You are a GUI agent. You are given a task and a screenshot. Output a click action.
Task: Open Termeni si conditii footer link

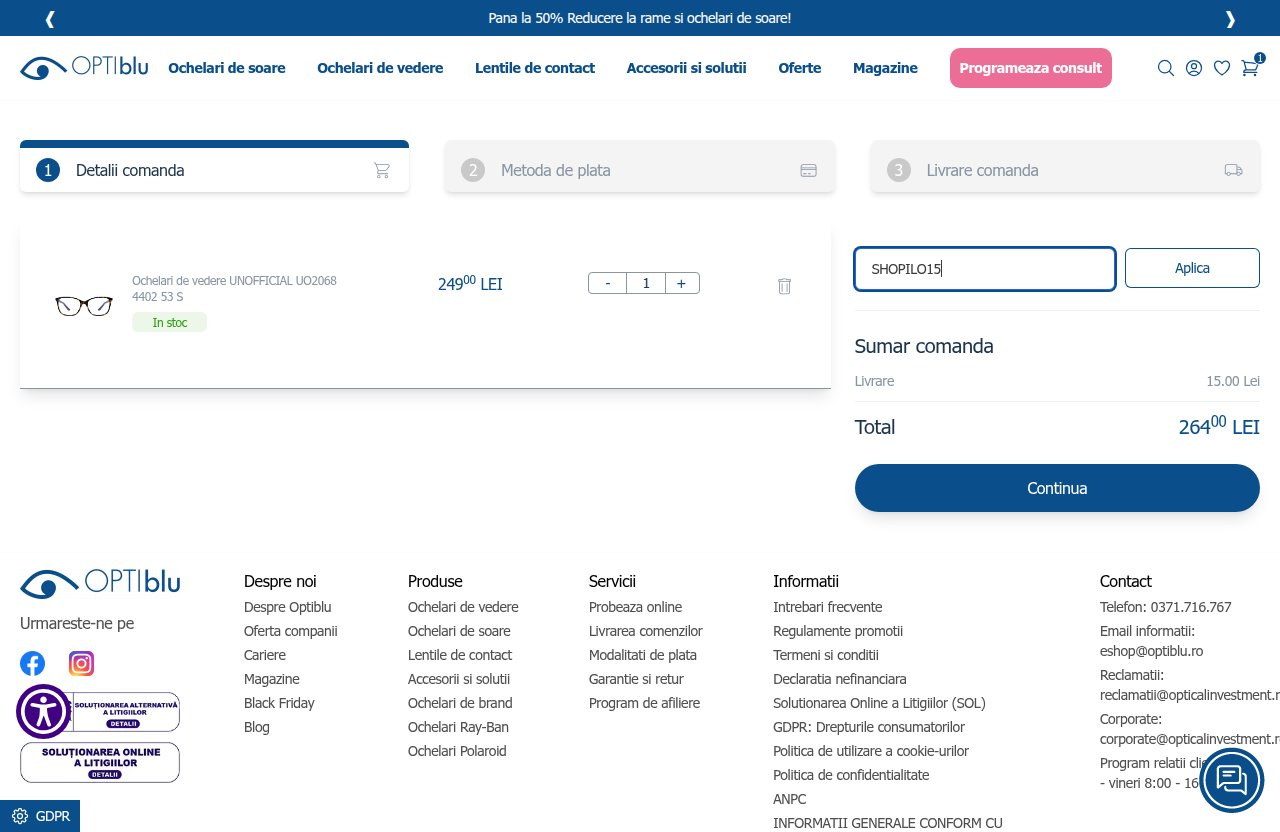click(x=826, y=655)
